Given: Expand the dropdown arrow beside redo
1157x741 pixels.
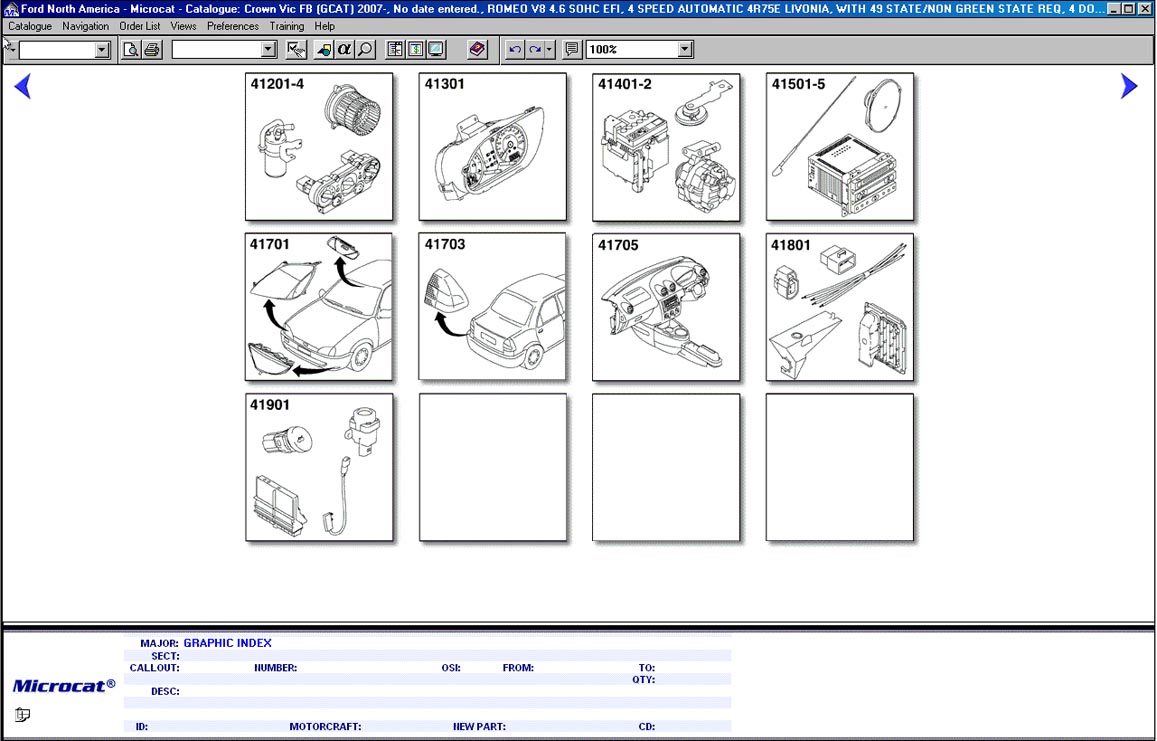Looking at the screenshot, I should pyautogui.click(x=549, y=50).
